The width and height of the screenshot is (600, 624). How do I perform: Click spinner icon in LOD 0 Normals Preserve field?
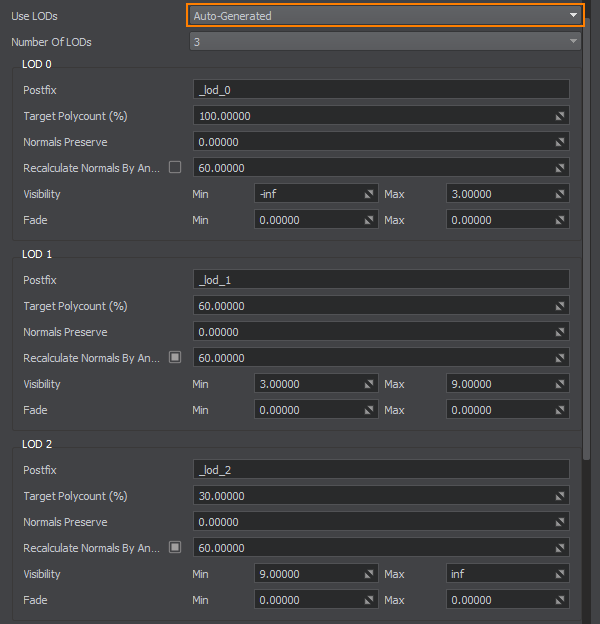(561, 142)
